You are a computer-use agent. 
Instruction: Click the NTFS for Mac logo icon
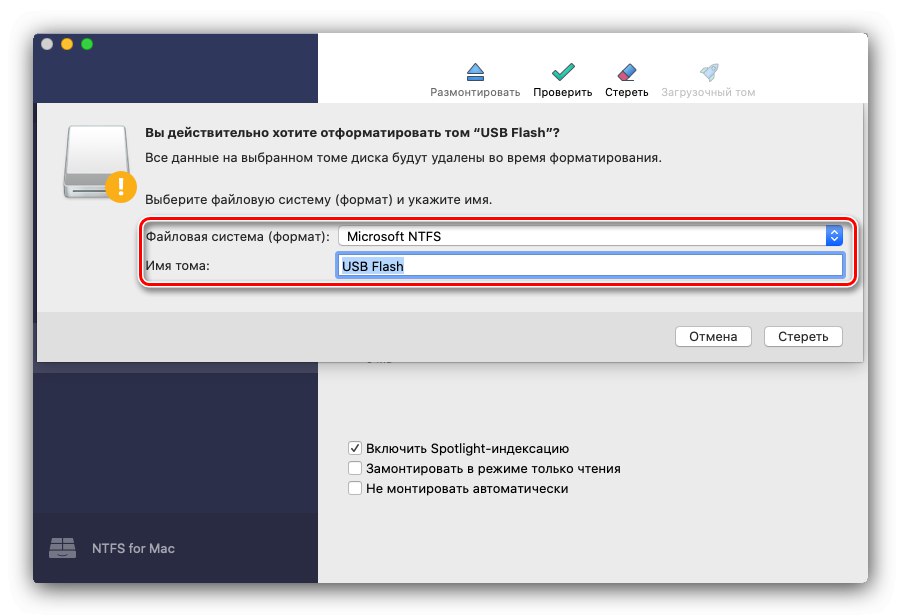tap(62, 548)
